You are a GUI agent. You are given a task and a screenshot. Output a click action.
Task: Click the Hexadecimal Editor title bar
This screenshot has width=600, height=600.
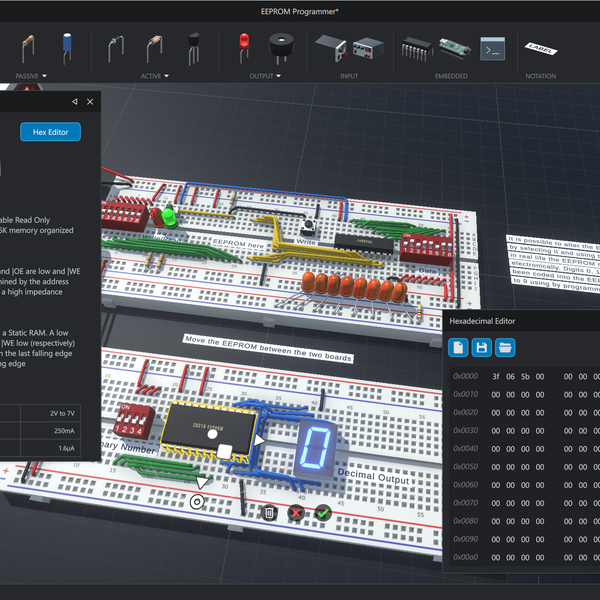pos(521,321)
